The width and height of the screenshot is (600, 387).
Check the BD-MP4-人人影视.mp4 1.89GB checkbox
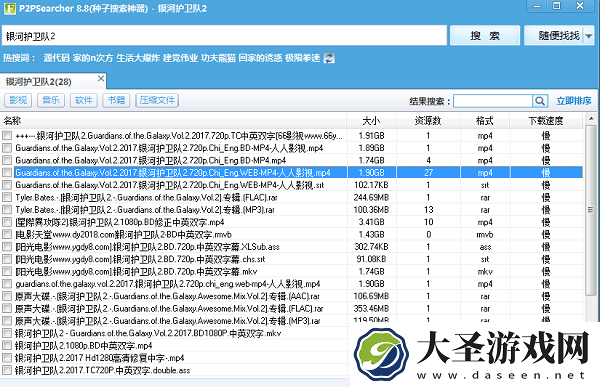click(7, 148)
